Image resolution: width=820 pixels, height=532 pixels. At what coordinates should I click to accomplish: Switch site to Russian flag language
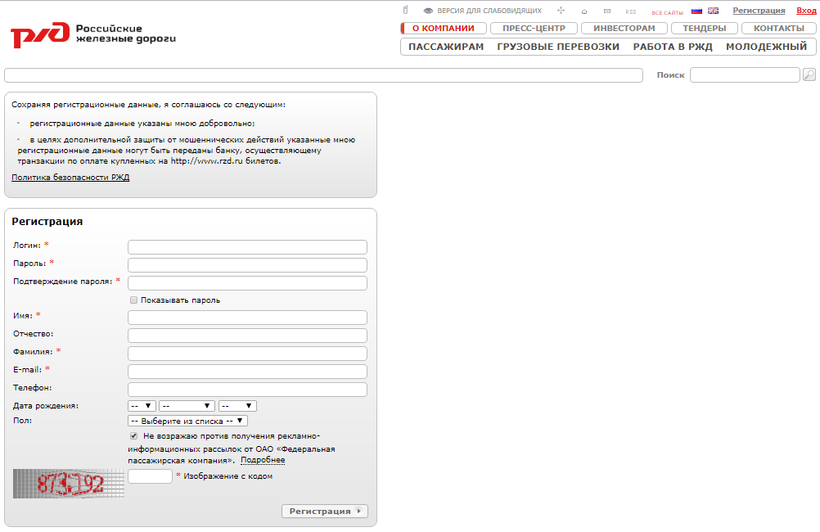(x=697, y=11)
